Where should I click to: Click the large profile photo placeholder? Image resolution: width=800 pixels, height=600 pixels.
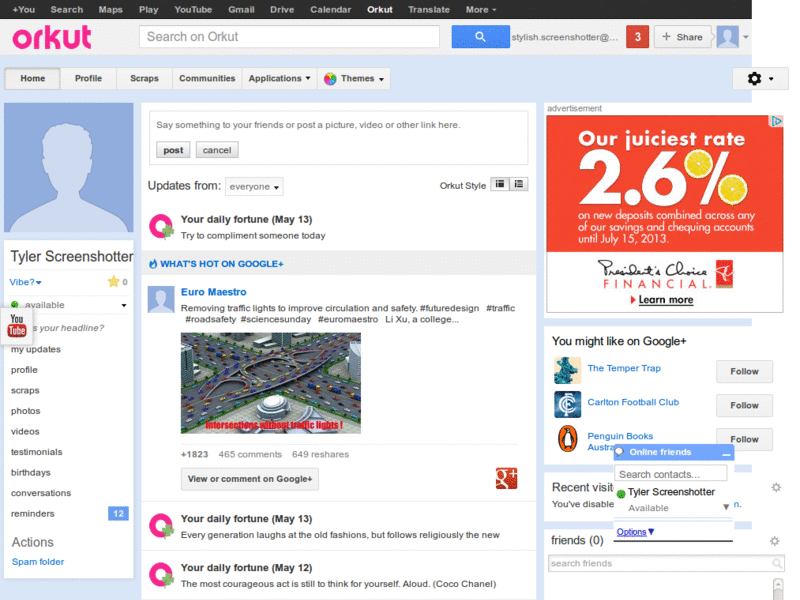click(x=68, y=167)
